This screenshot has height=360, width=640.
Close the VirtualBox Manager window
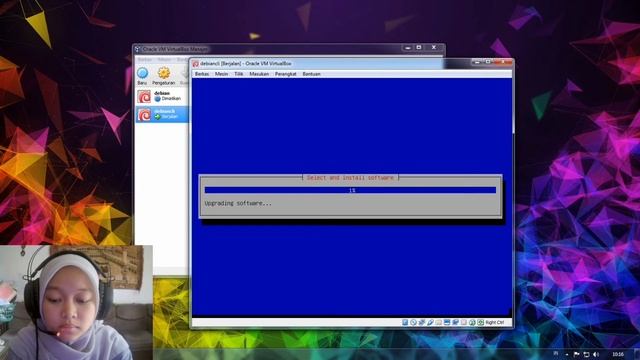point(434,48)
